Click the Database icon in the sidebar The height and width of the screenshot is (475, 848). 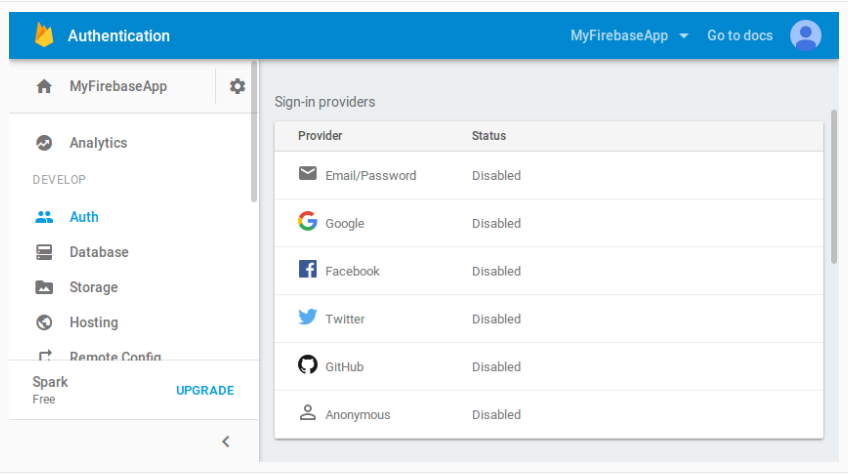coord(44,252)
